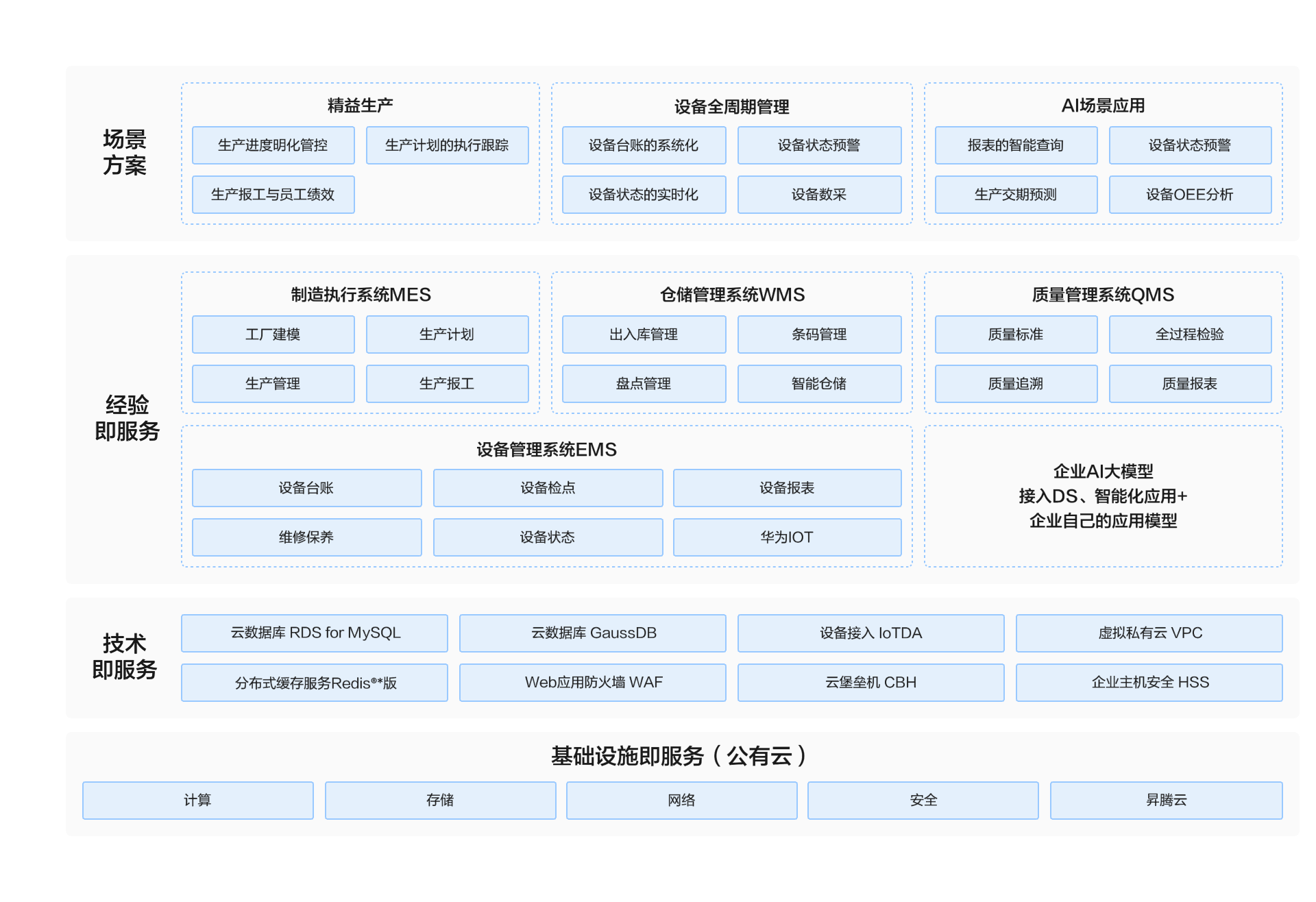Open the 智能仓储 box

819,384
